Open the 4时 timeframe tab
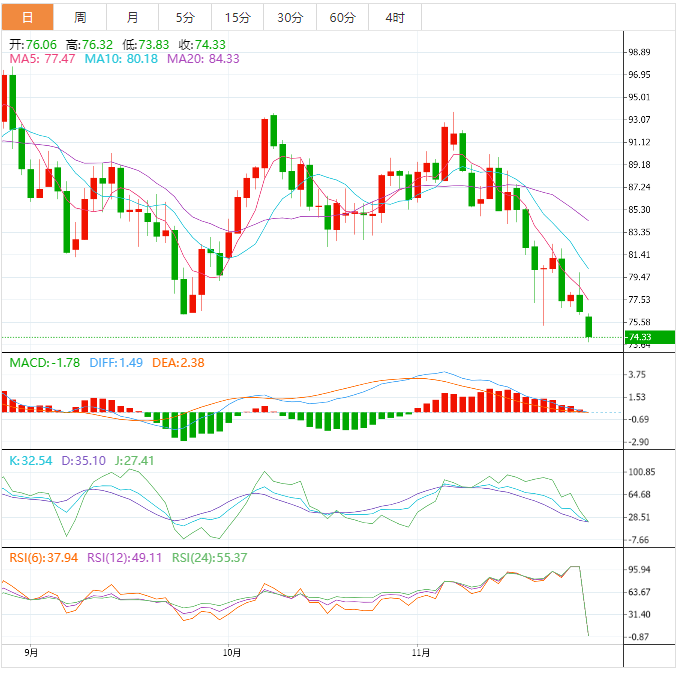This screenshot has width=678, height=676. [x=395, y=17]
